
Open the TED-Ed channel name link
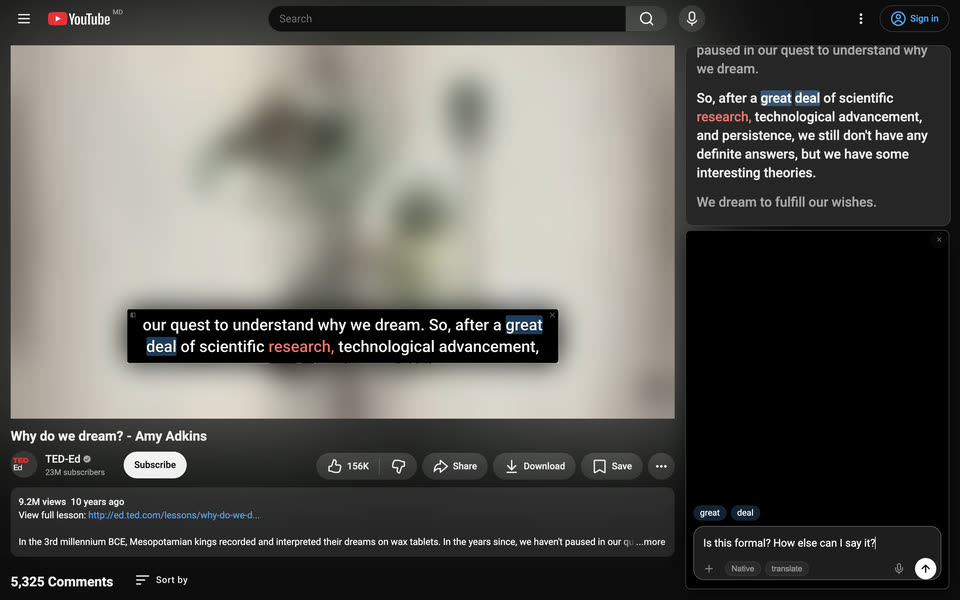pyautogui.click(x=62, y=459)
